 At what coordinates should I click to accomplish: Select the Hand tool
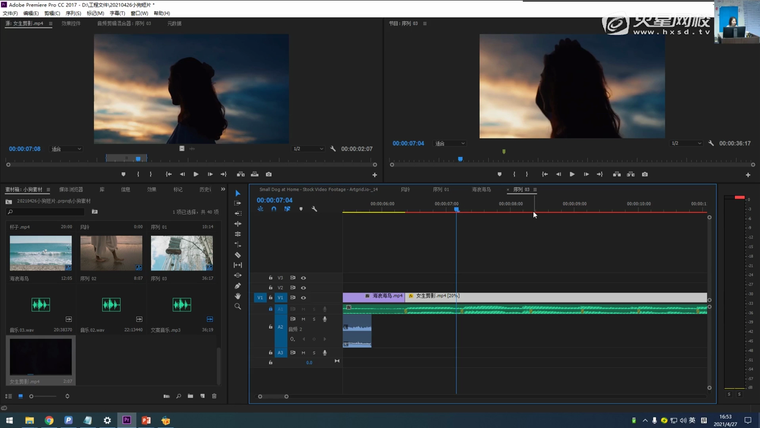pos(238,296)
